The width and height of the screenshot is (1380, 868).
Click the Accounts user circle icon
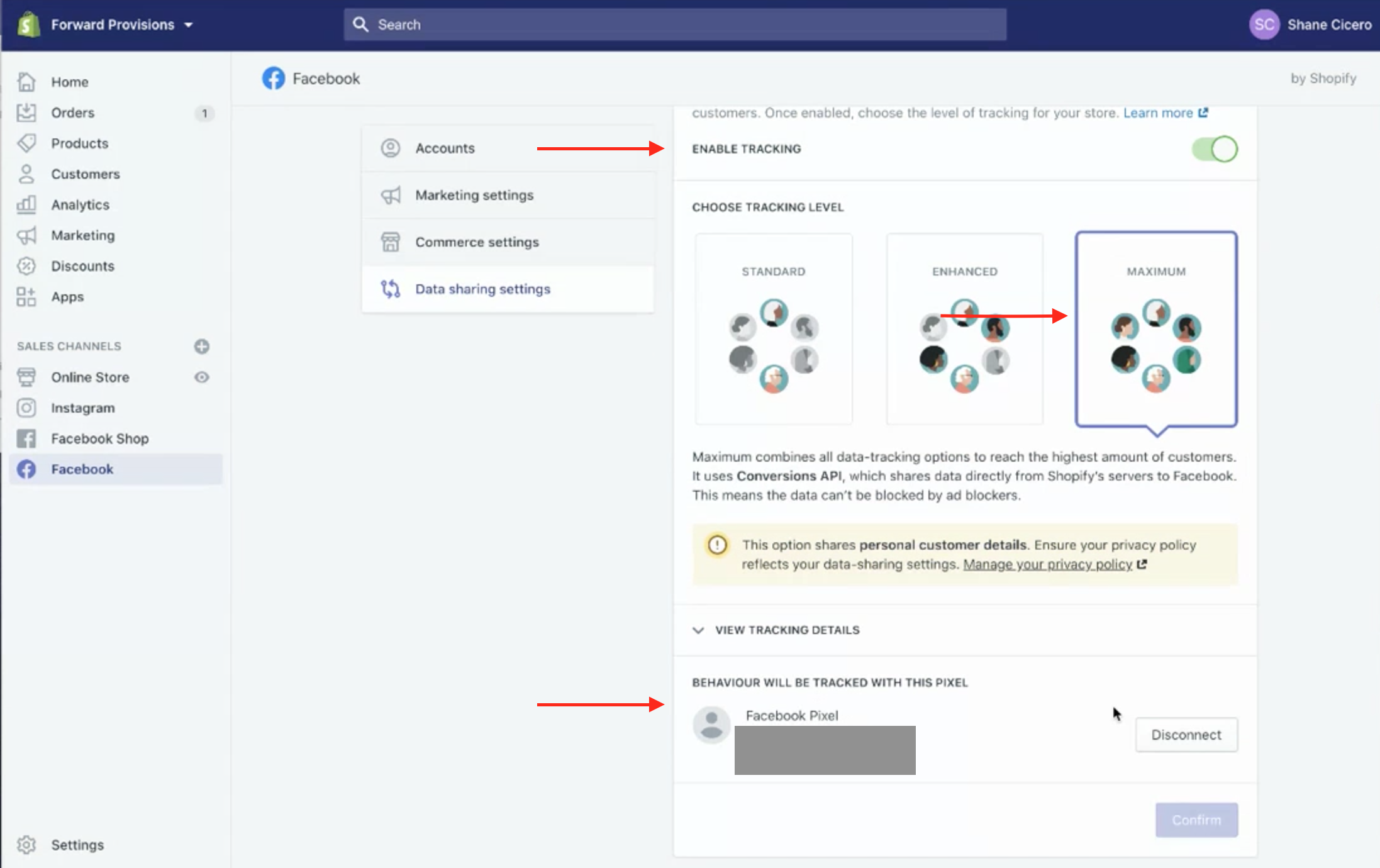point(391,148)
